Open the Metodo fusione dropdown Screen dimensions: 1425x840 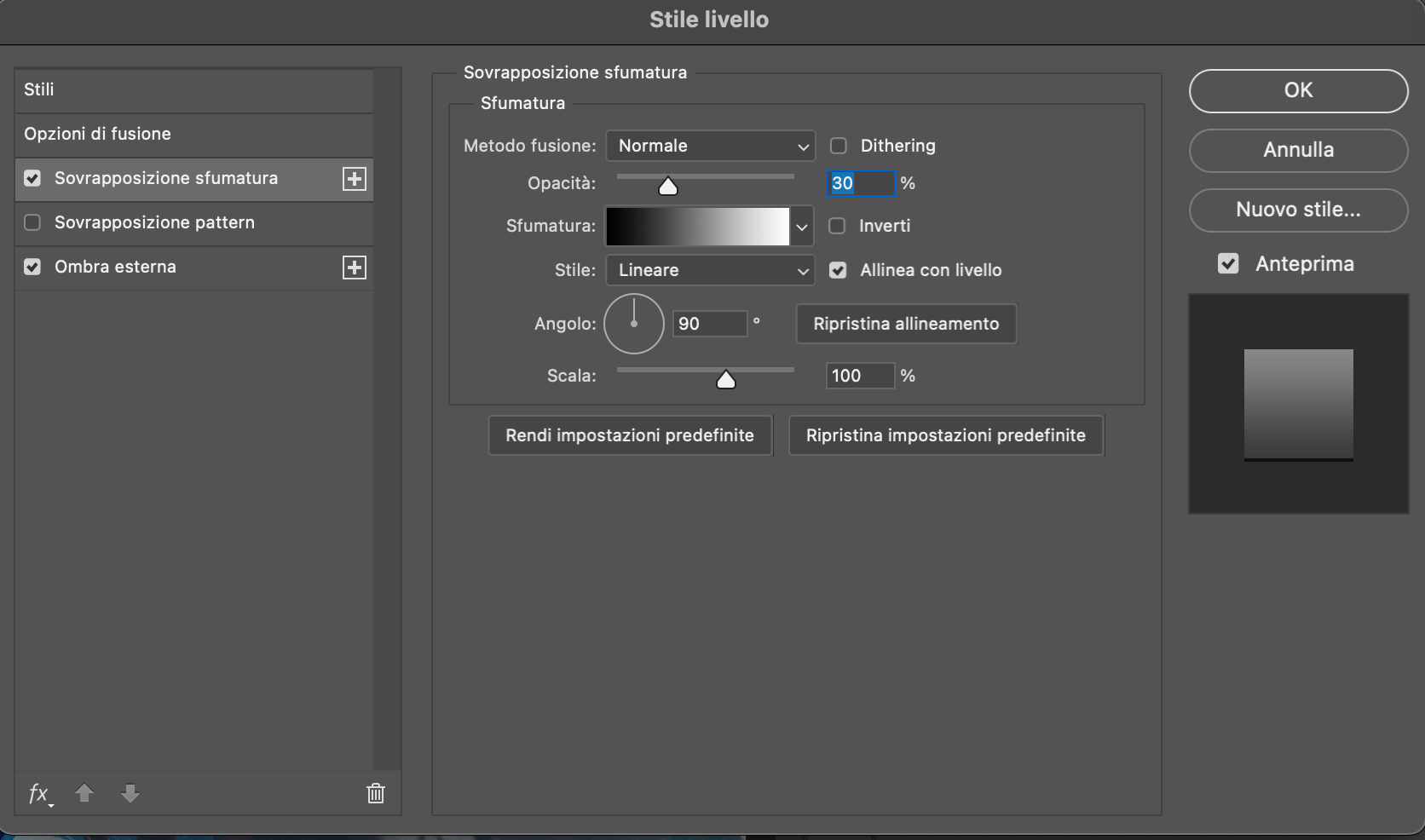pyautogui.click(x=711, y=146)
